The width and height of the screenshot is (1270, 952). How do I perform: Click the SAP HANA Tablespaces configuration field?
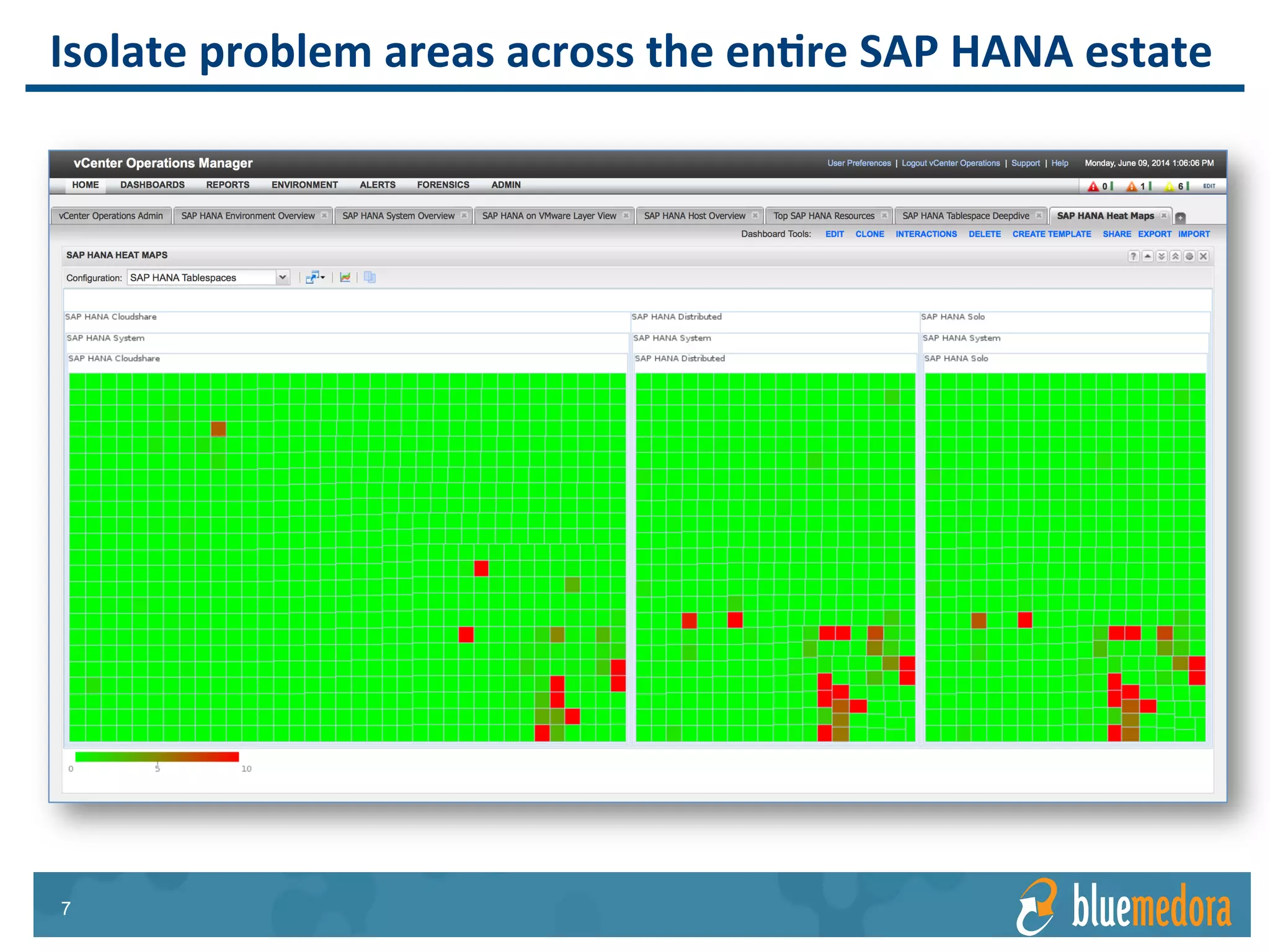(x=202, y=278)
